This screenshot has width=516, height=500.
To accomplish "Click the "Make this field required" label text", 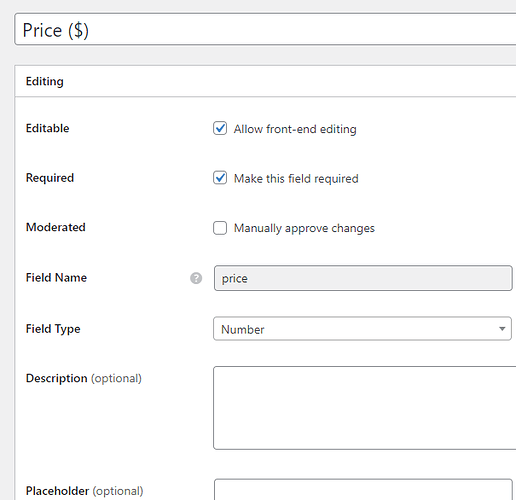I will pyautogui.click(x=296, y=179).
